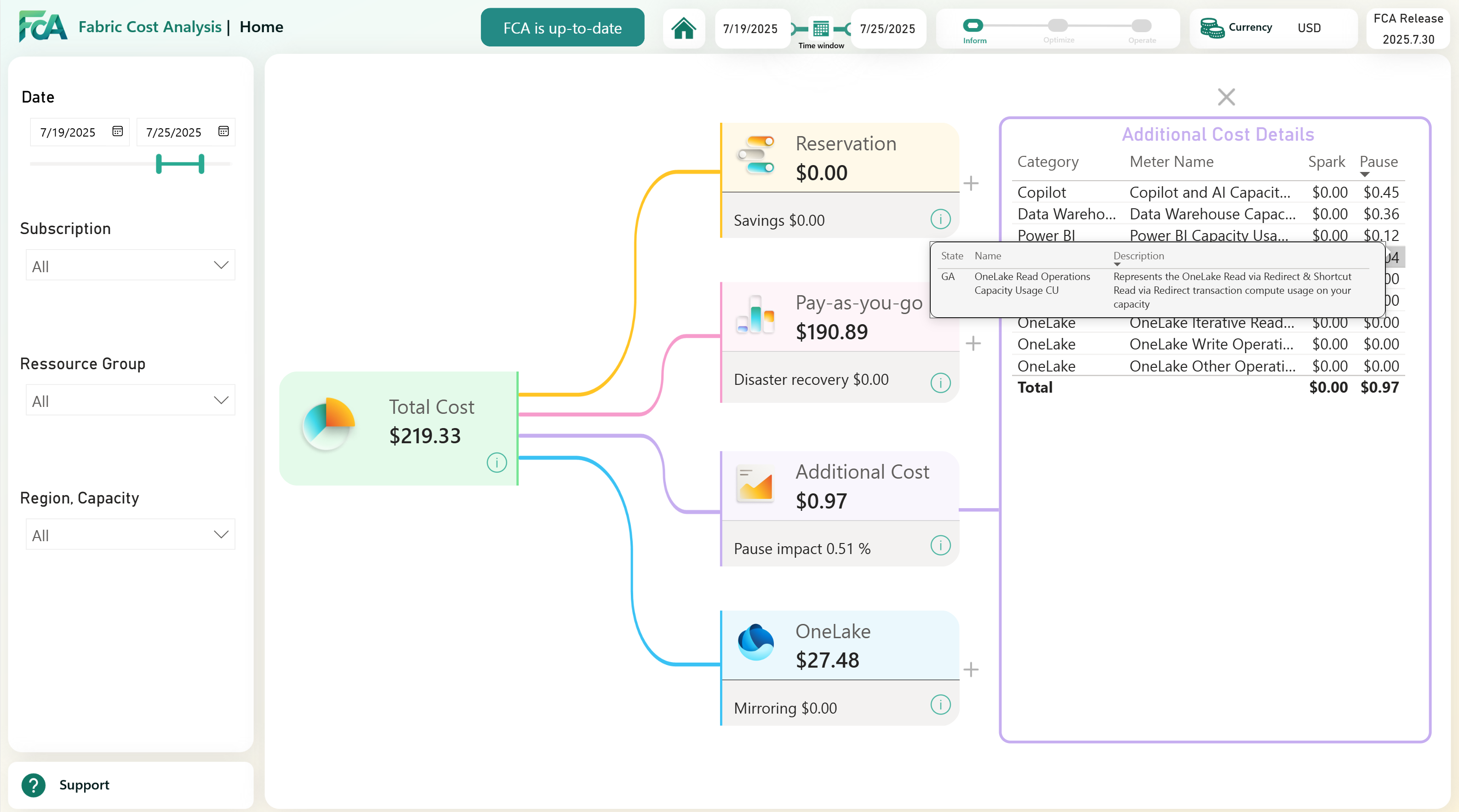Image resolution: width=1459 pixels, height=812 pixels.
Task: Click the Support question mark icon
Action: (x=34, y=785)
